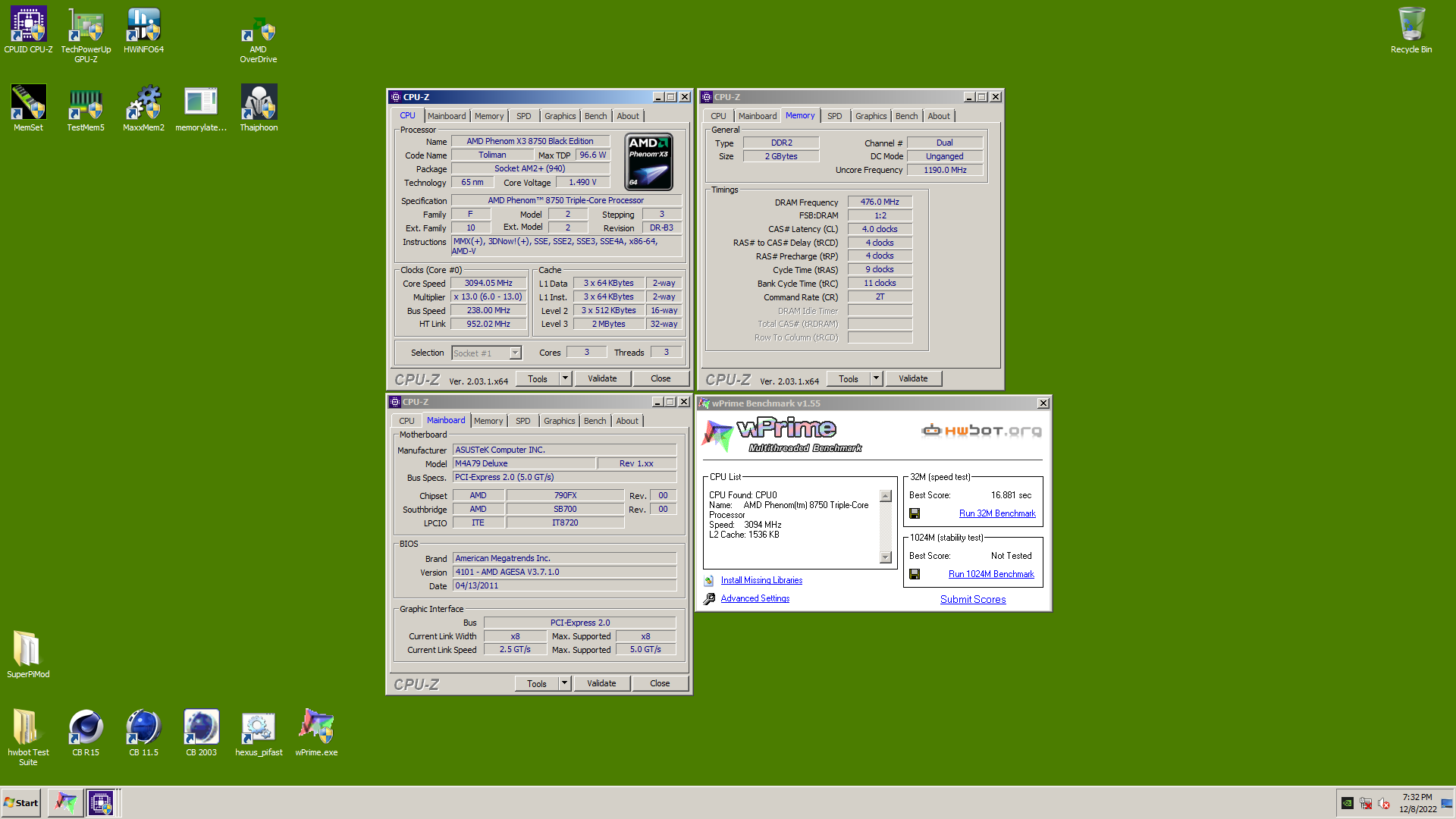This screenshot has height=819, width=1456.
Task: Open the CB 2003 desktop icon
Action: pyautogui.click(x=201, y=733)
